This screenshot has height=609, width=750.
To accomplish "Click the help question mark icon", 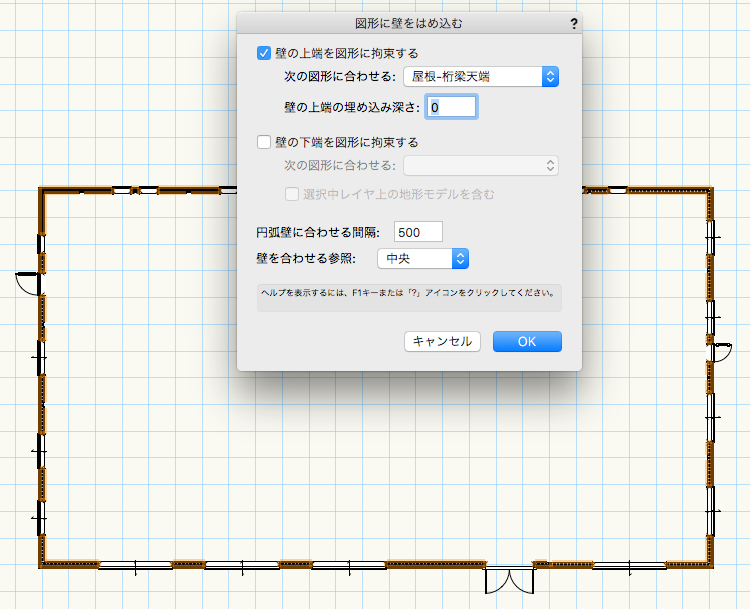I will [x=574, y=24].
